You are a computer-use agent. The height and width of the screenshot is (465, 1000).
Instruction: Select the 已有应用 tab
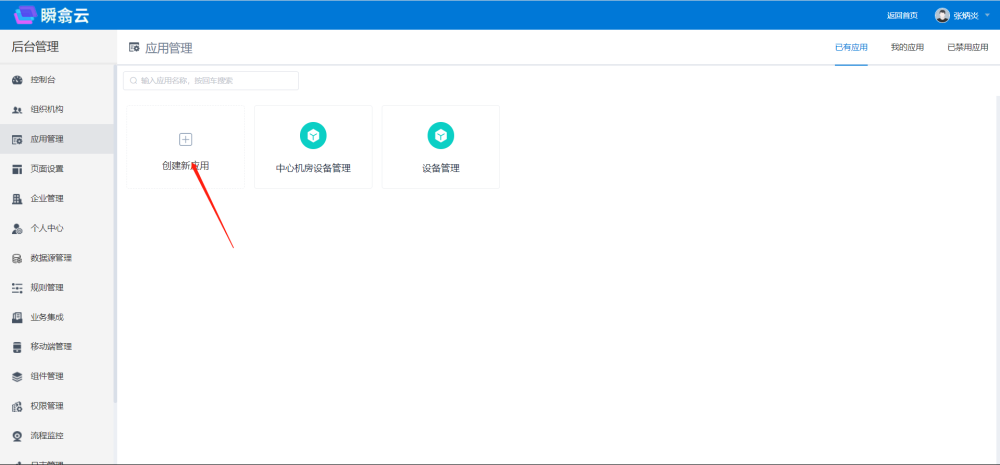point(851,47)
